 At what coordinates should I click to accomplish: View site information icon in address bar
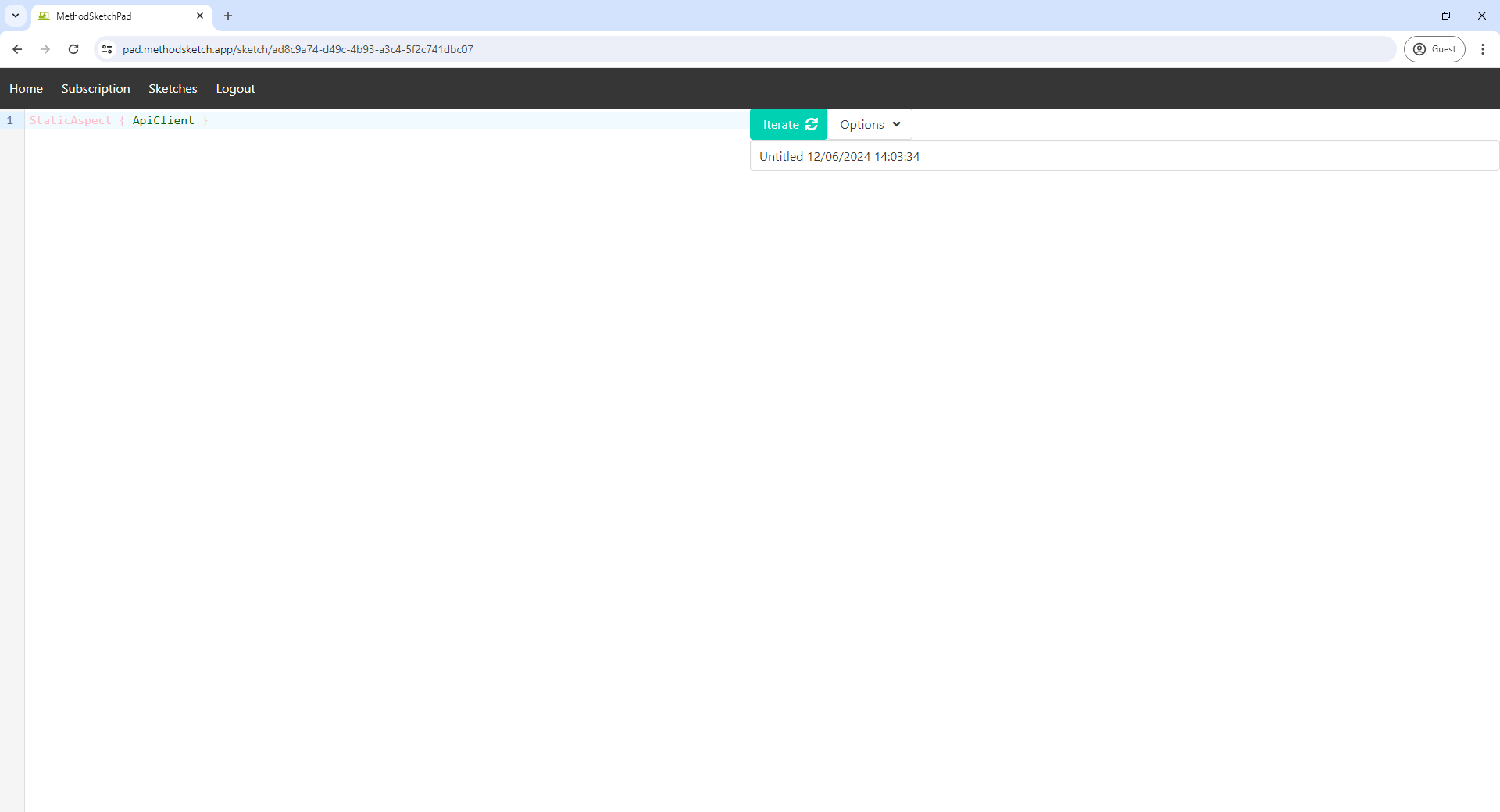107,49
